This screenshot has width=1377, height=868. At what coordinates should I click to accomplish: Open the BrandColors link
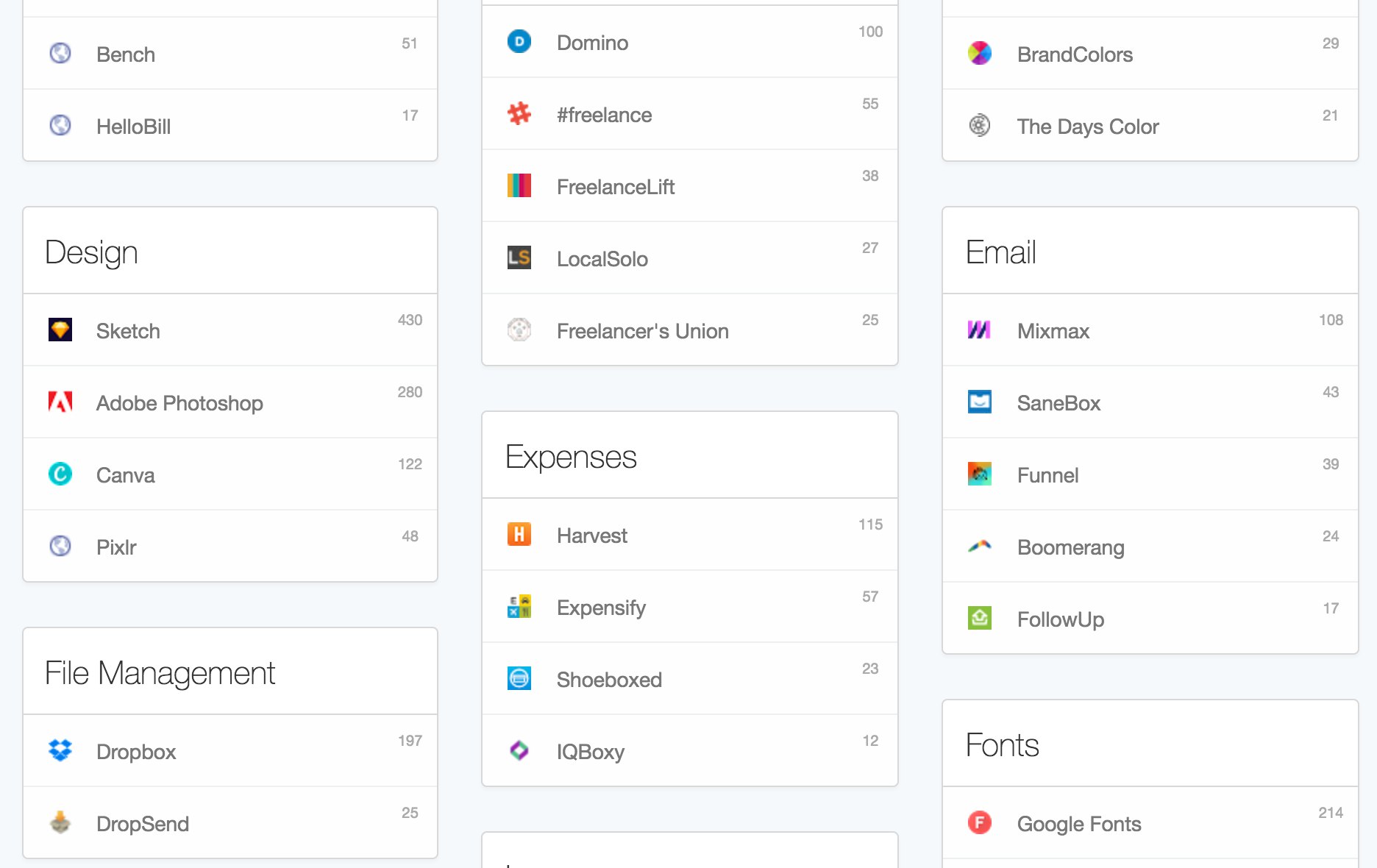click(x=1075, y=54)
